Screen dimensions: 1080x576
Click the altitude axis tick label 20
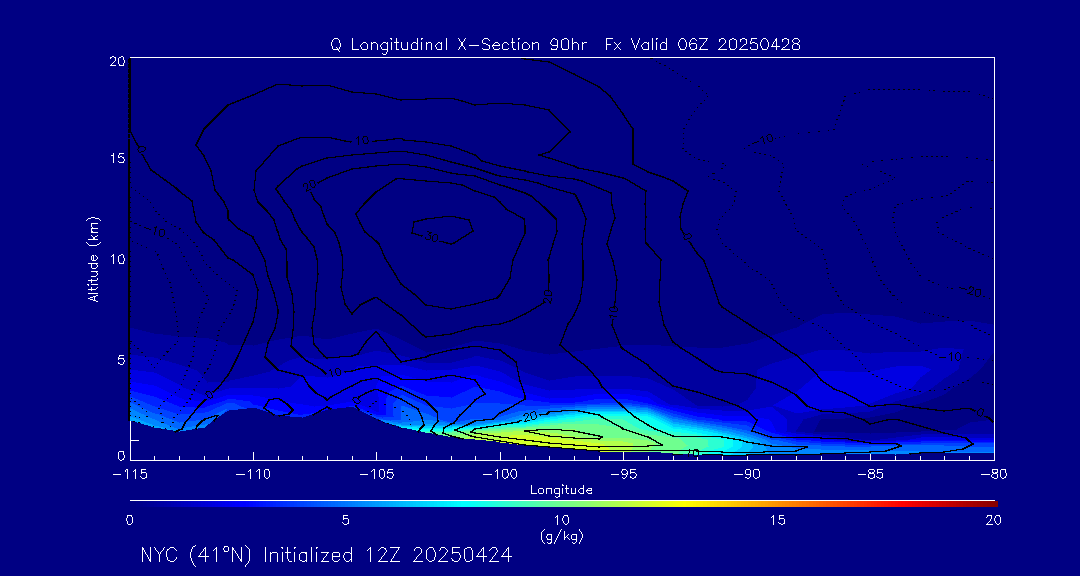pyautogui.click(x=116, y=60)
